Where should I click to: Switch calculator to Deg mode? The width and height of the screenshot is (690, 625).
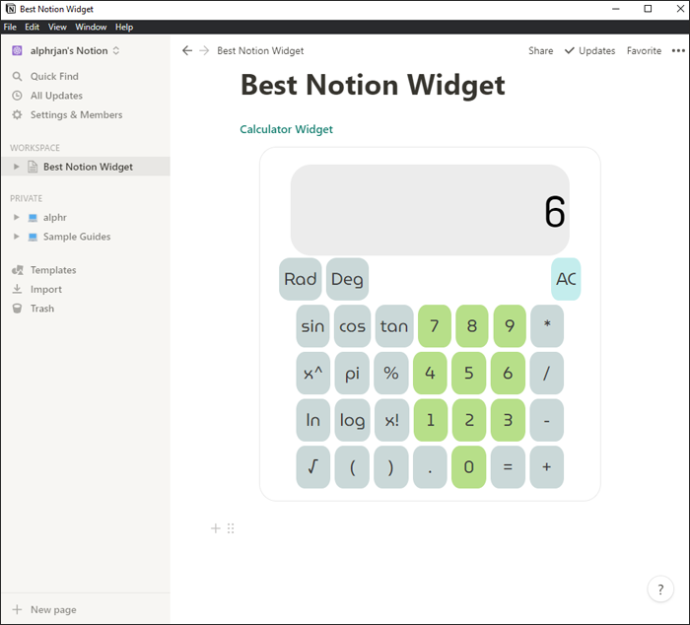(347, 279)
